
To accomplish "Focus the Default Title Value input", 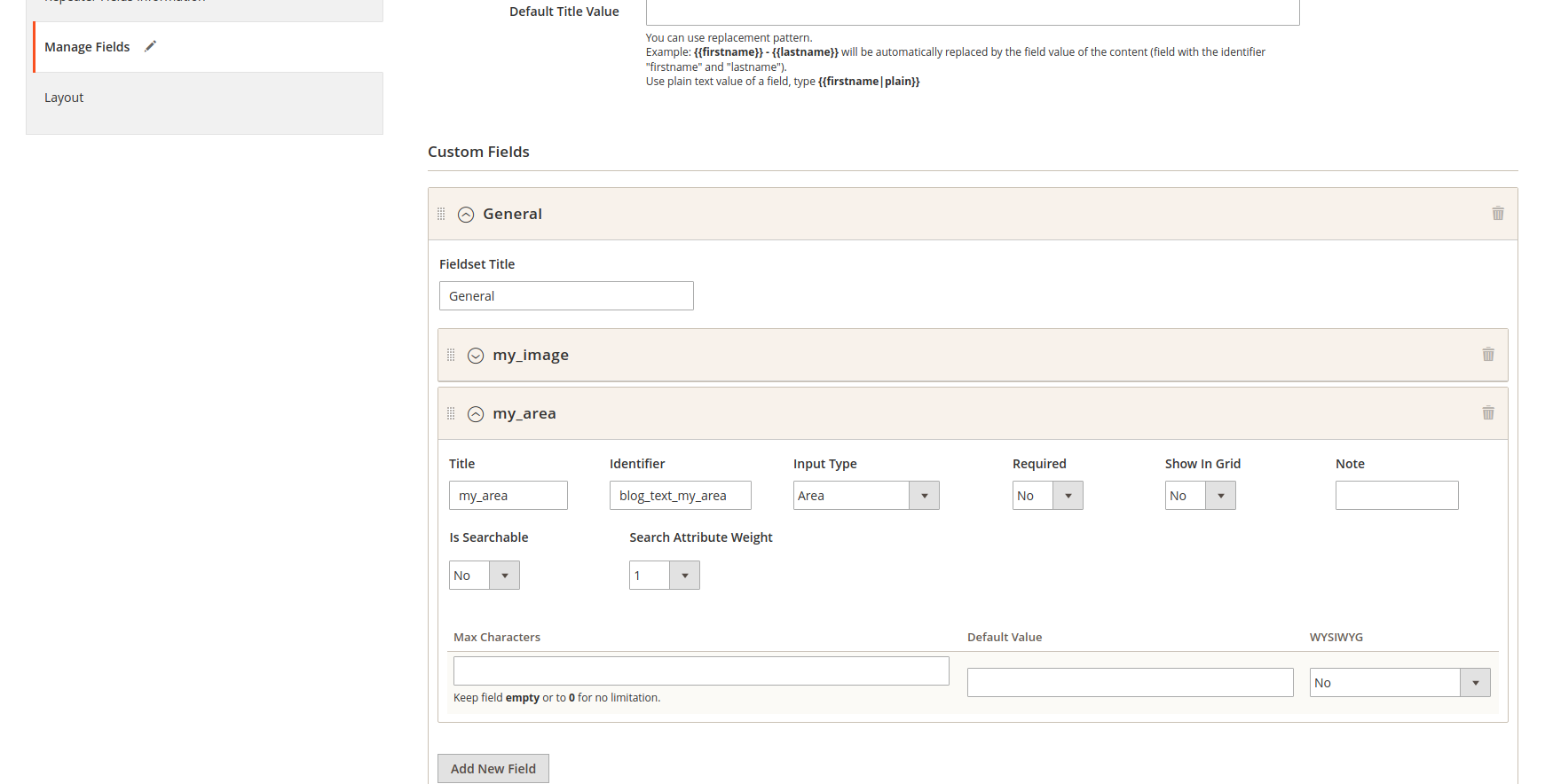I will point(973,12).
